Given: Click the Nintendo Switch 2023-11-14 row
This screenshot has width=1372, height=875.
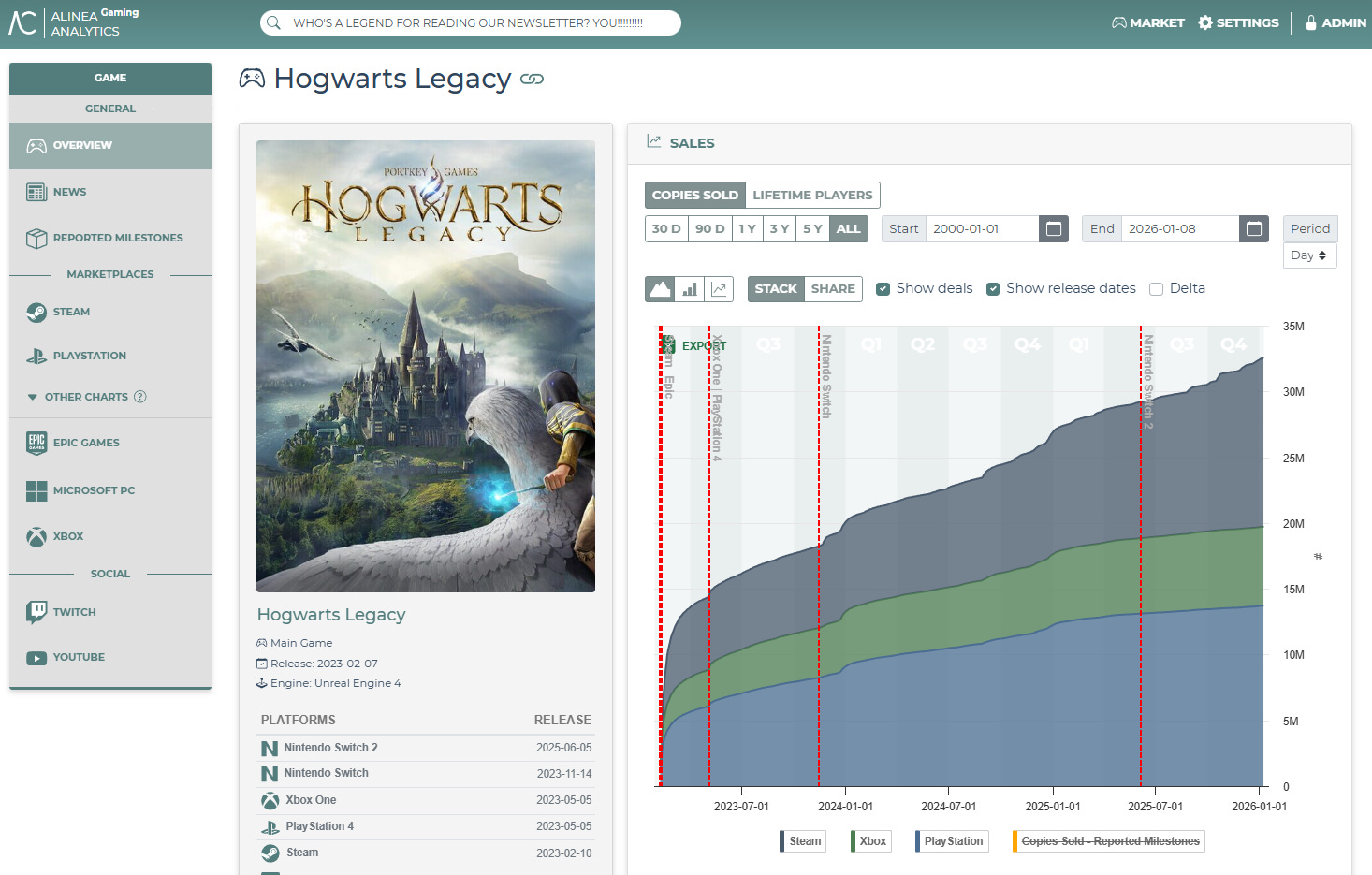Looking at the screenshot, I should (426, 774).
